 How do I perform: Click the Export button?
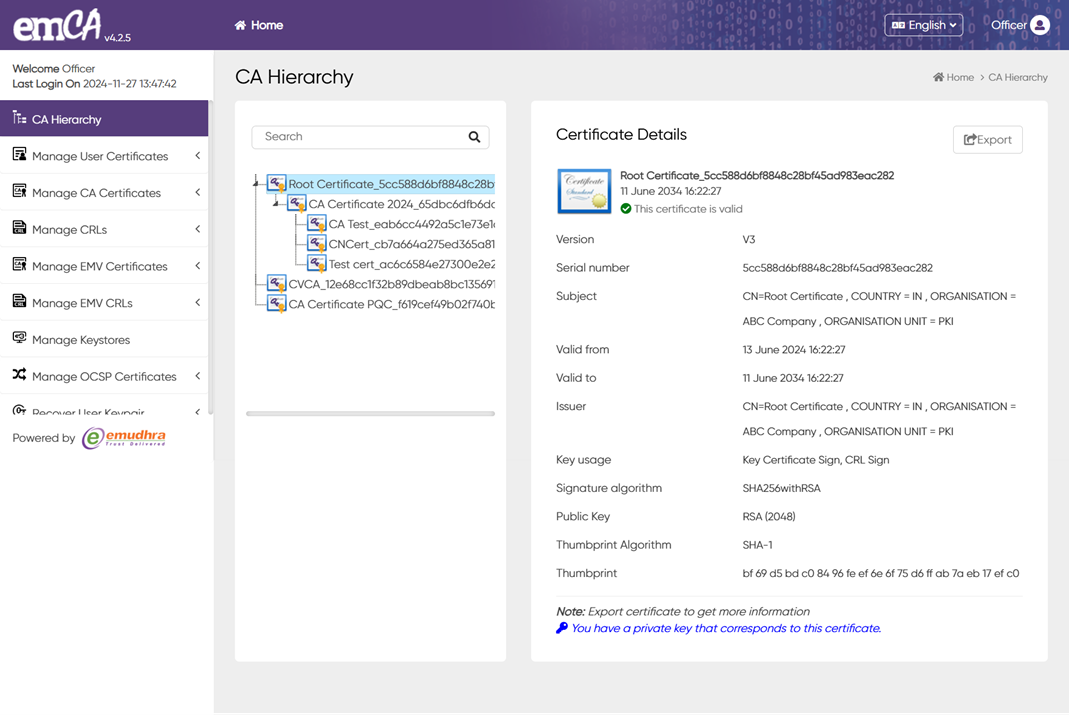tap(987, 140)
